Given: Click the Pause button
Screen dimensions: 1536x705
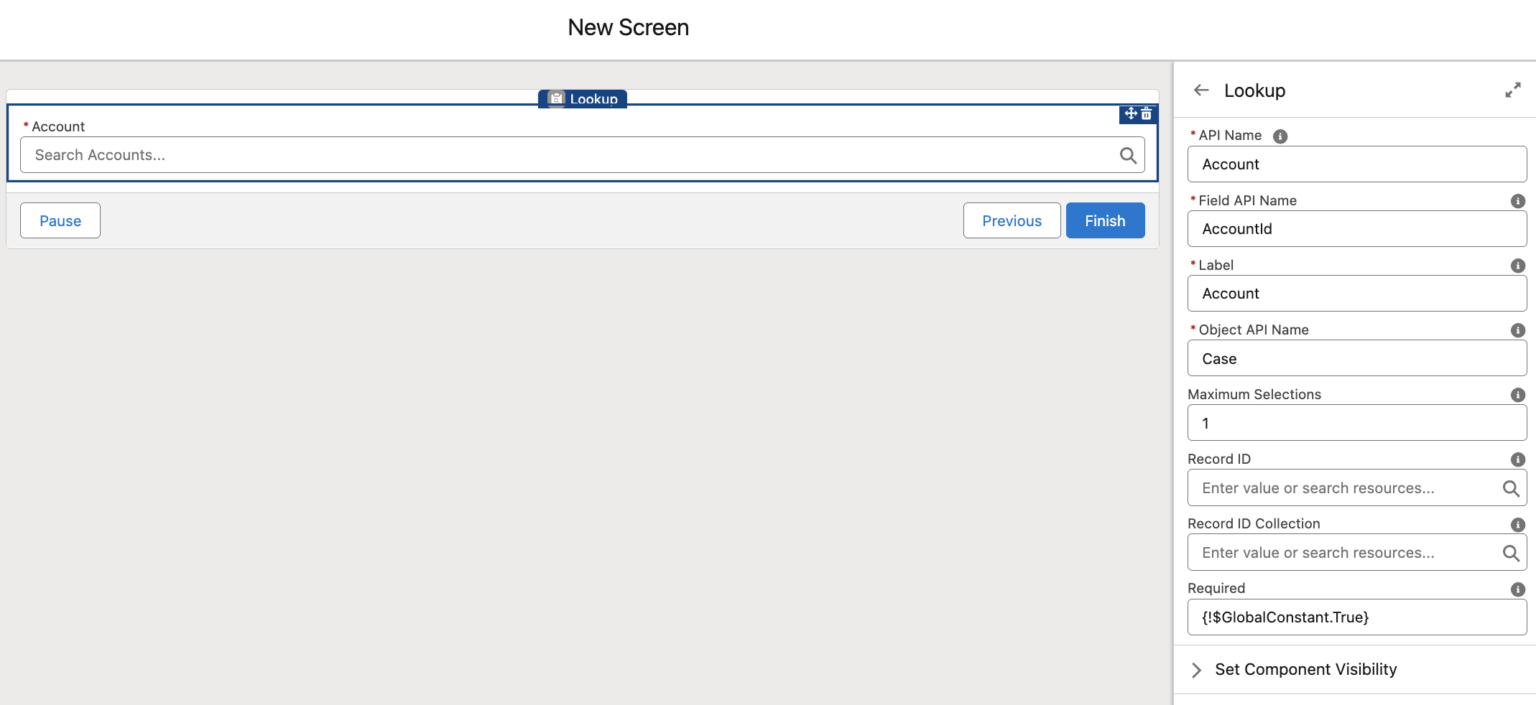Looking at the screenshot, I should pyautogui.click(x=59, y=220).
